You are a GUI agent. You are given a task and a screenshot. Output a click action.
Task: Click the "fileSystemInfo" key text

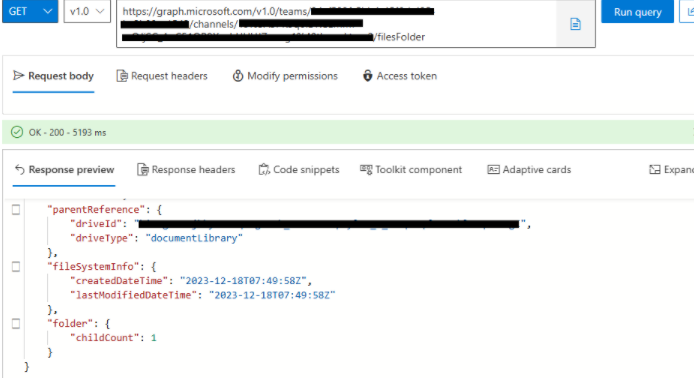(x=93, y=266)
